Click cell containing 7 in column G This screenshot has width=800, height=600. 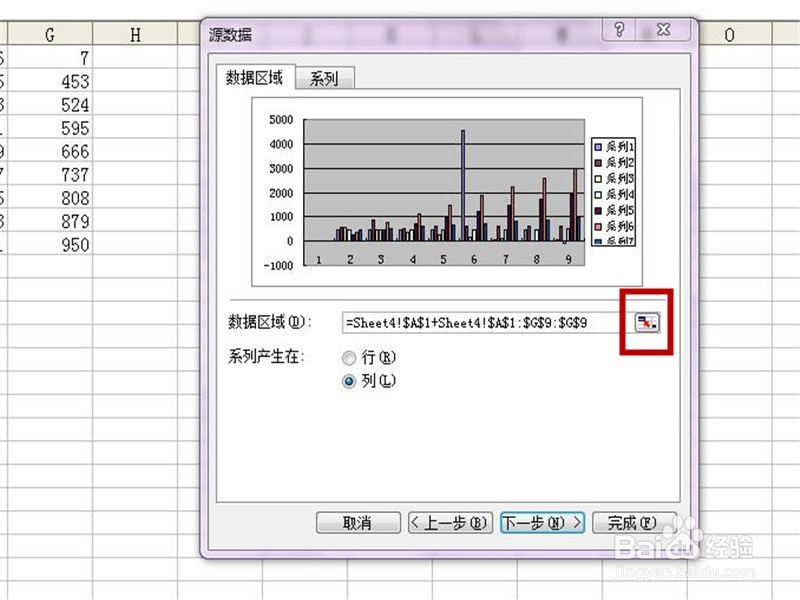(50, 58)
